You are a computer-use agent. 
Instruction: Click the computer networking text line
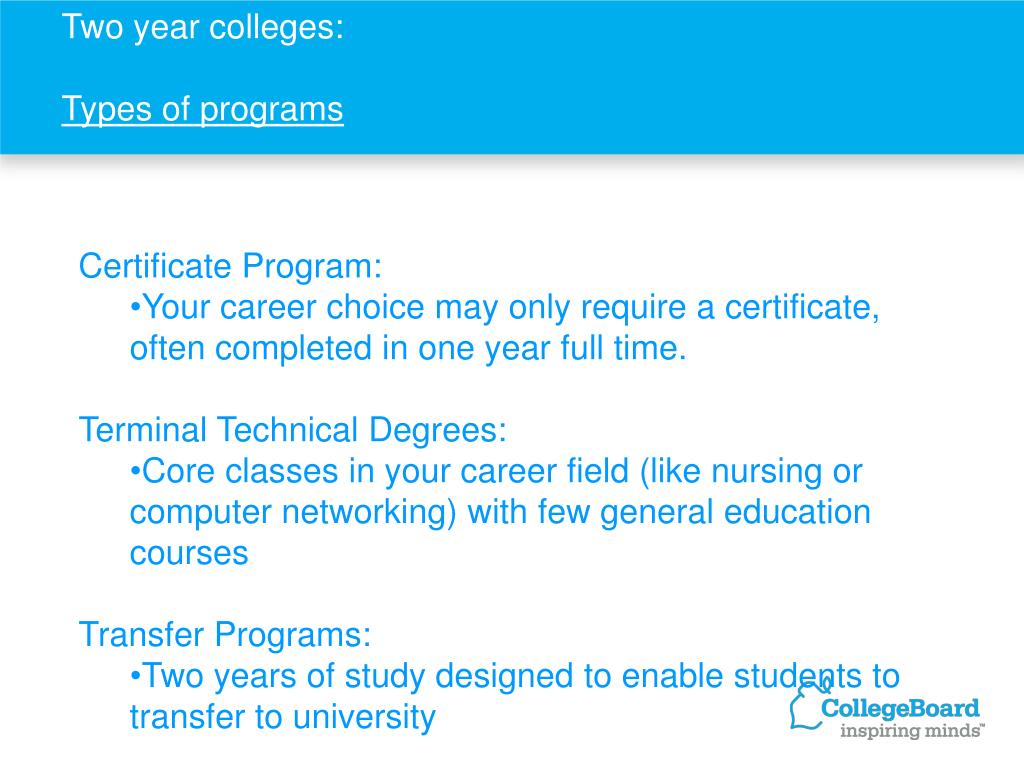point(500,513)
